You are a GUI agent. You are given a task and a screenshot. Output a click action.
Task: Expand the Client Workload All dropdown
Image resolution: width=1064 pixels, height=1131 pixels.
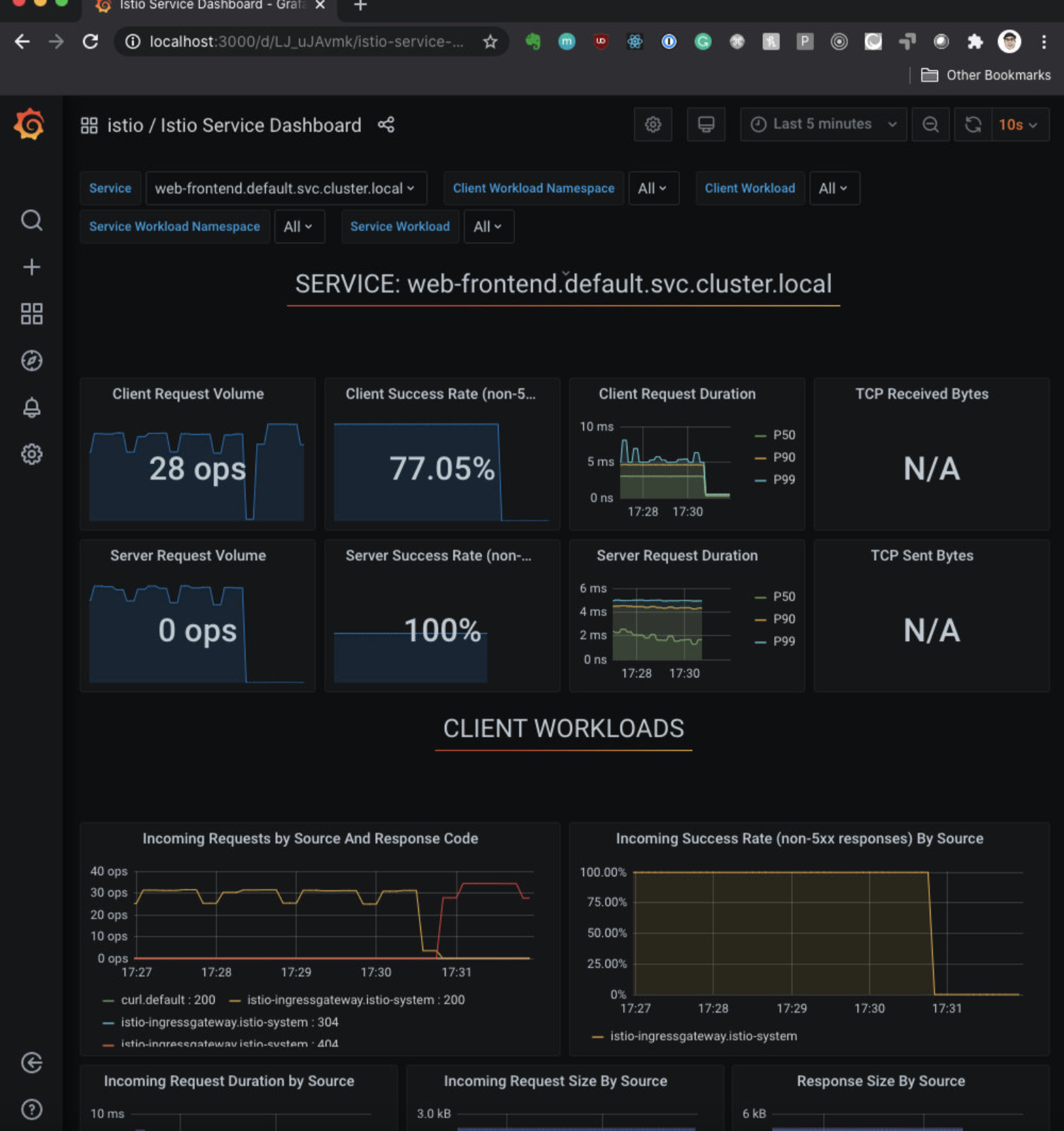coord(834,189)
